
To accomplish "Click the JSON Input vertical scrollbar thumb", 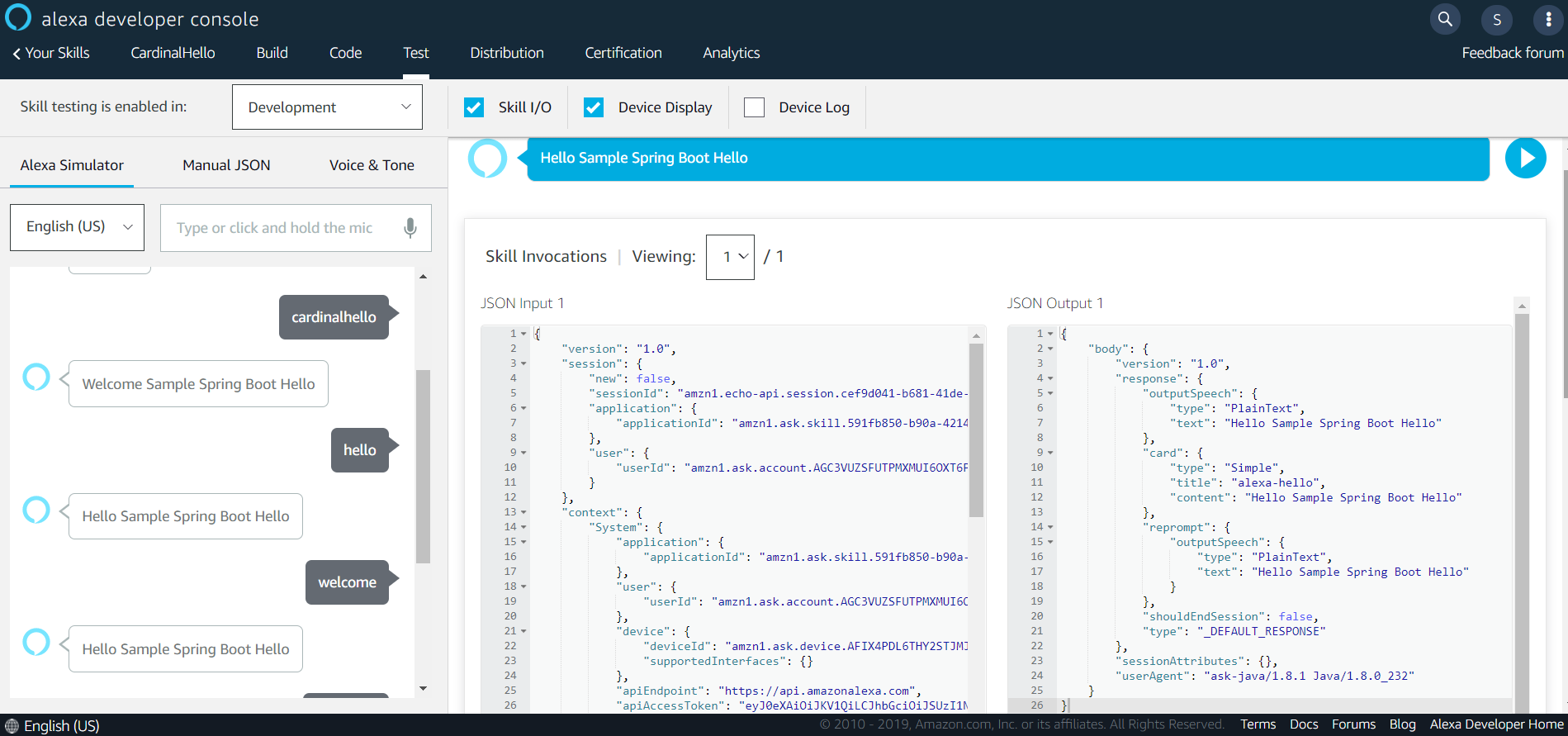I will coord(976,430).
